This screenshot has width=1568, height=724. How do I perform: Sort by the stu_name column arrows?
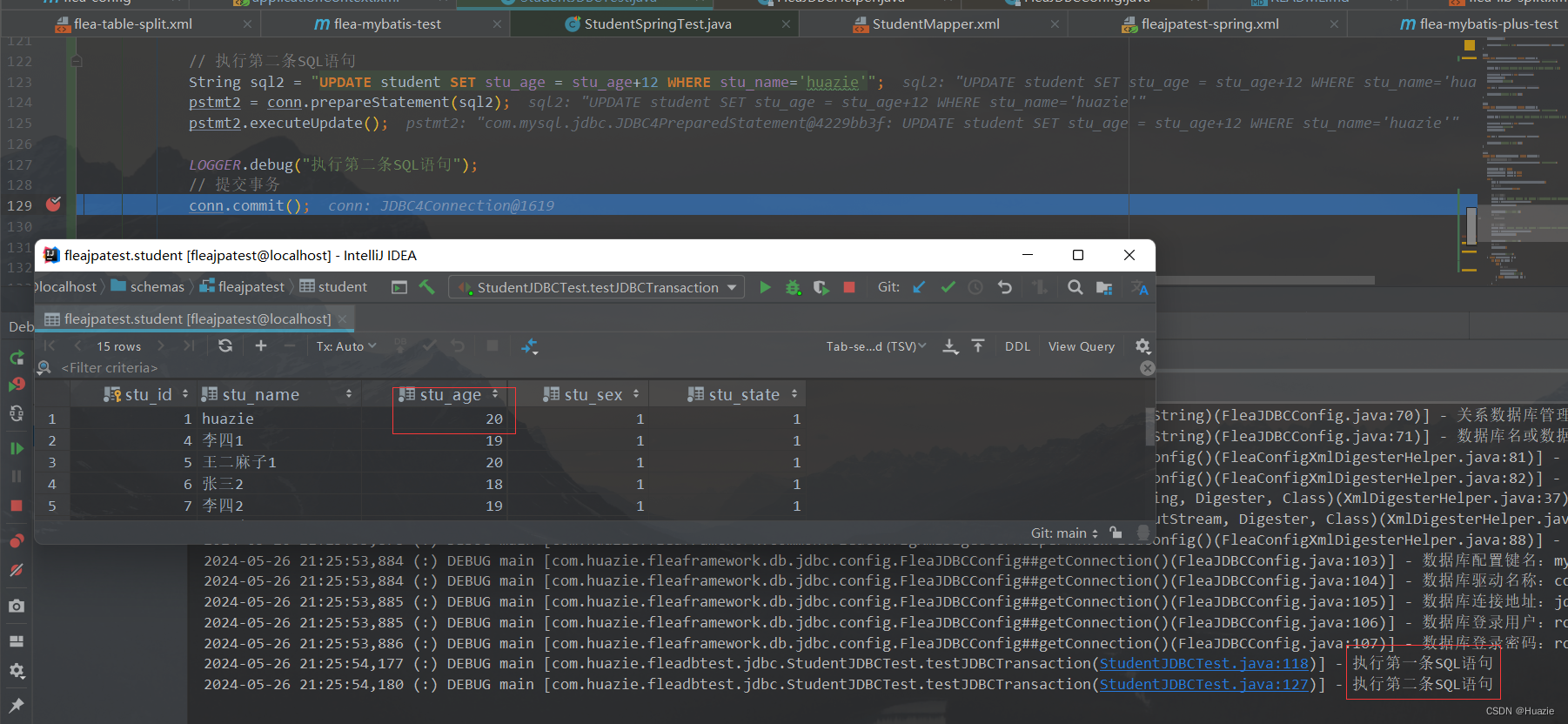point(349,394)
